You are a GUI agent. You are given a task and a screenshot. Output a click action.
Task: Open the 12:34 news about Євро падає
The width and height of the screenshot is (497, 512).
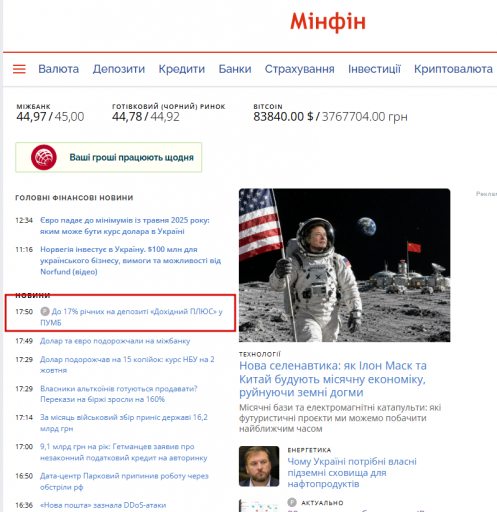coord(125,226)
